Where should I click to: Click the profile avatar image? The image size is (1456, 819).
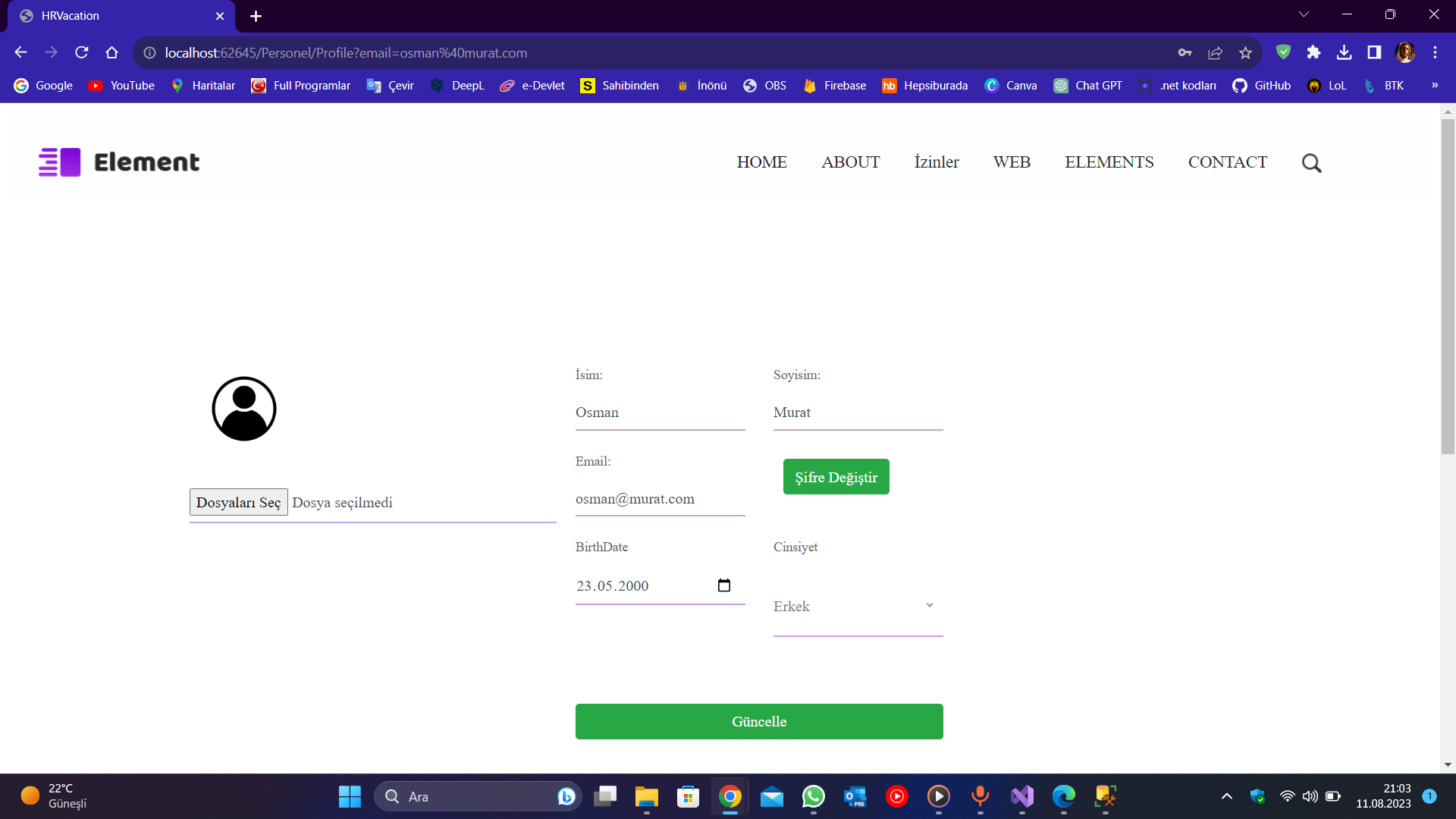(x=243, y=408)
